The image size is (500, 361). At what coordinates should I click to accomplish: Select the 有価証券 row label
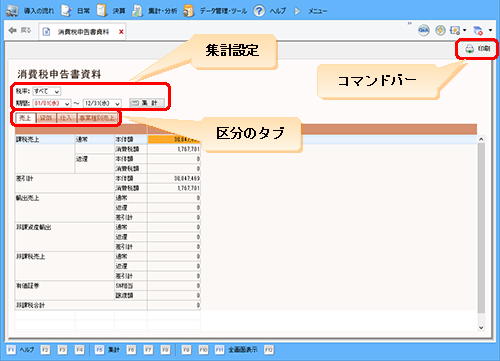click(28, 286)
